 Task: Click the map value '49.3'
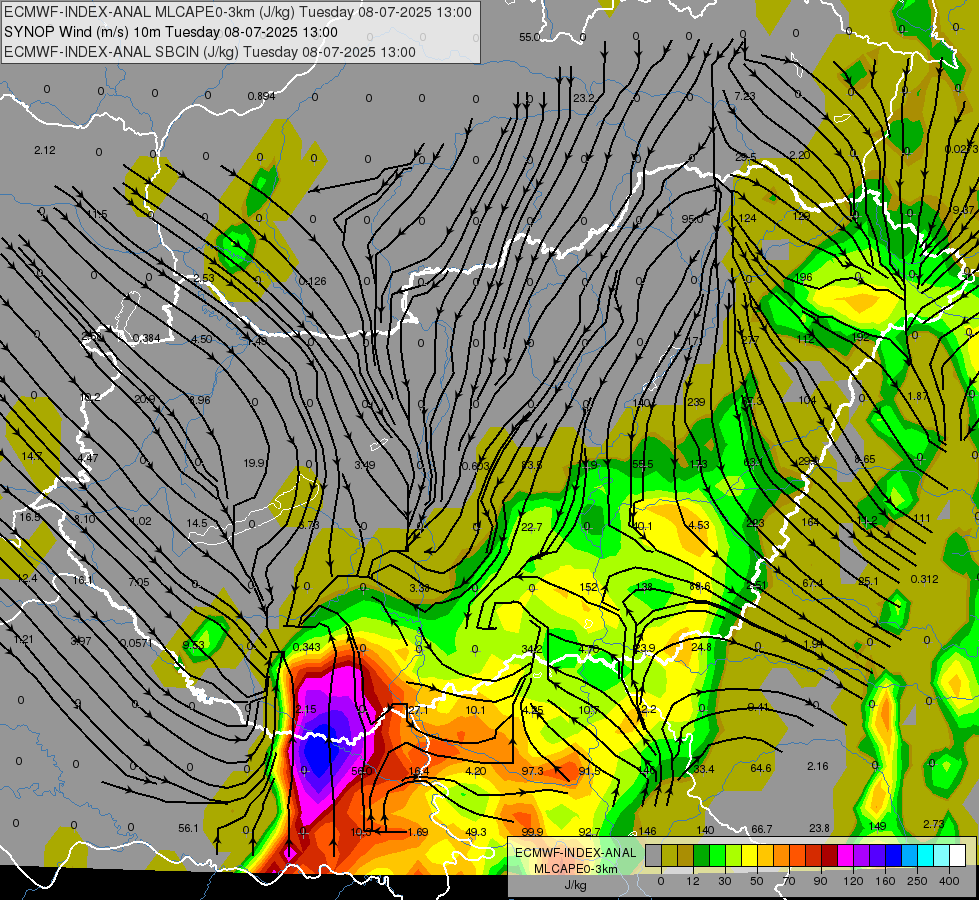tap(476, 832)
